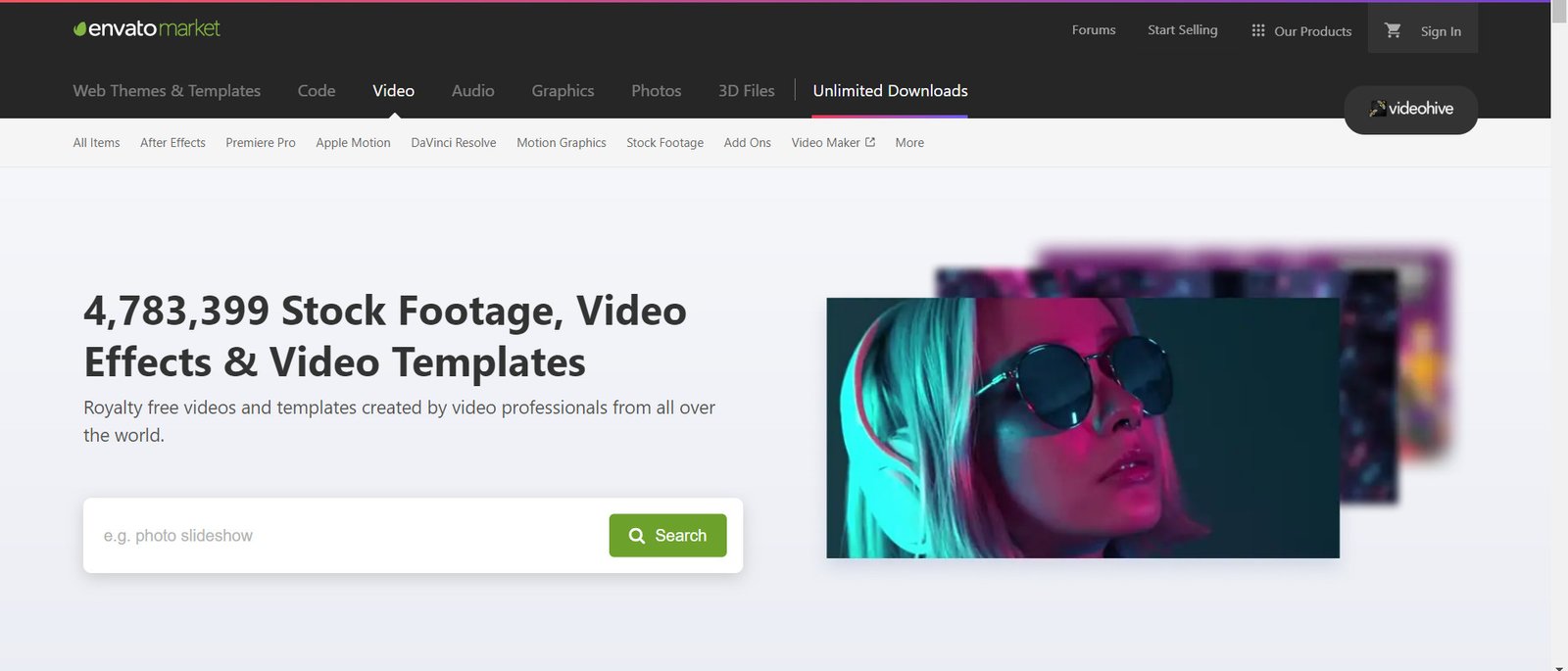
Task: Click the scrollbar down arrow
Action: coord(1559,667)
